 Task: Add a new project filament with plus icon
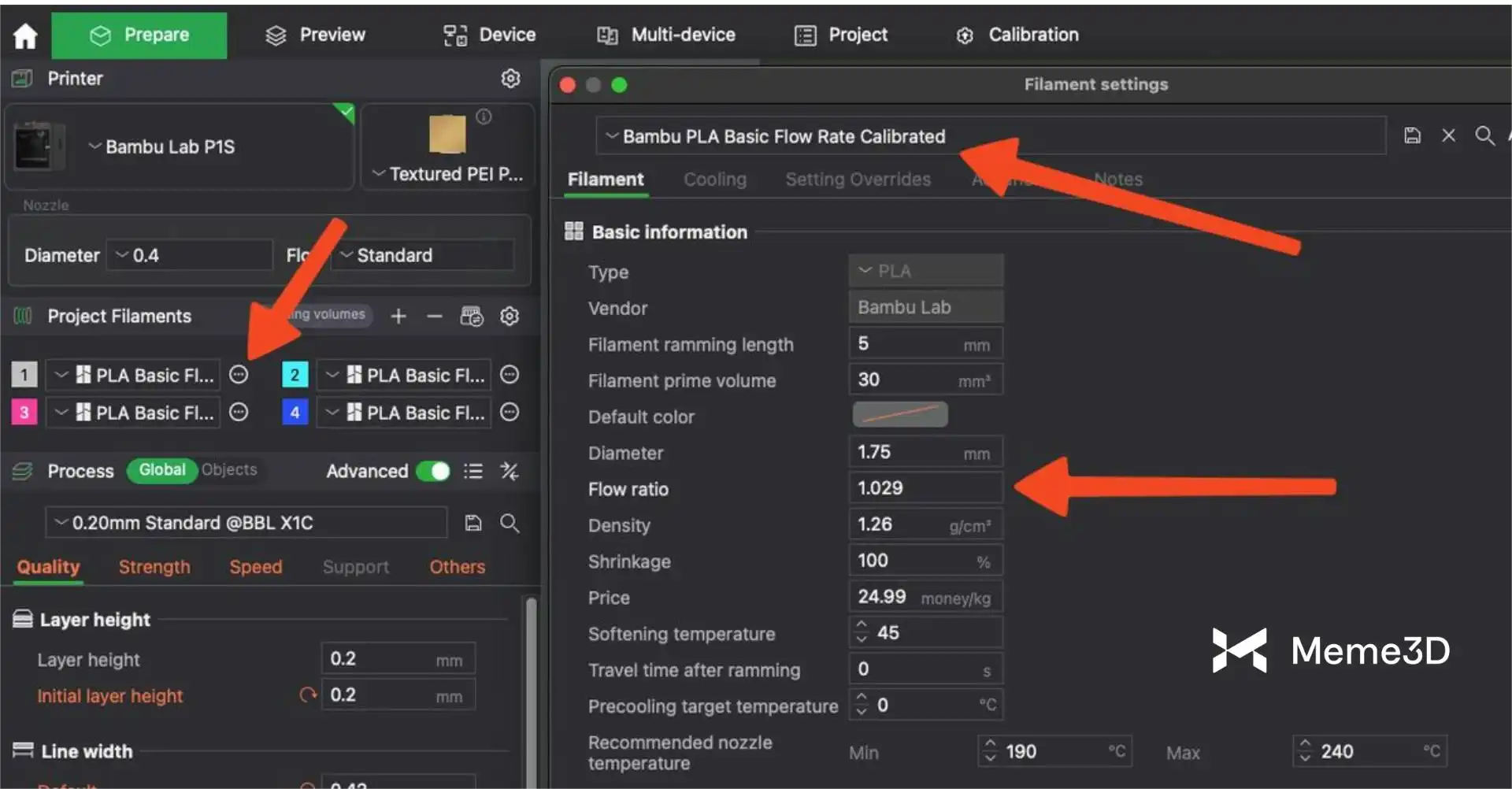[398, 317]
